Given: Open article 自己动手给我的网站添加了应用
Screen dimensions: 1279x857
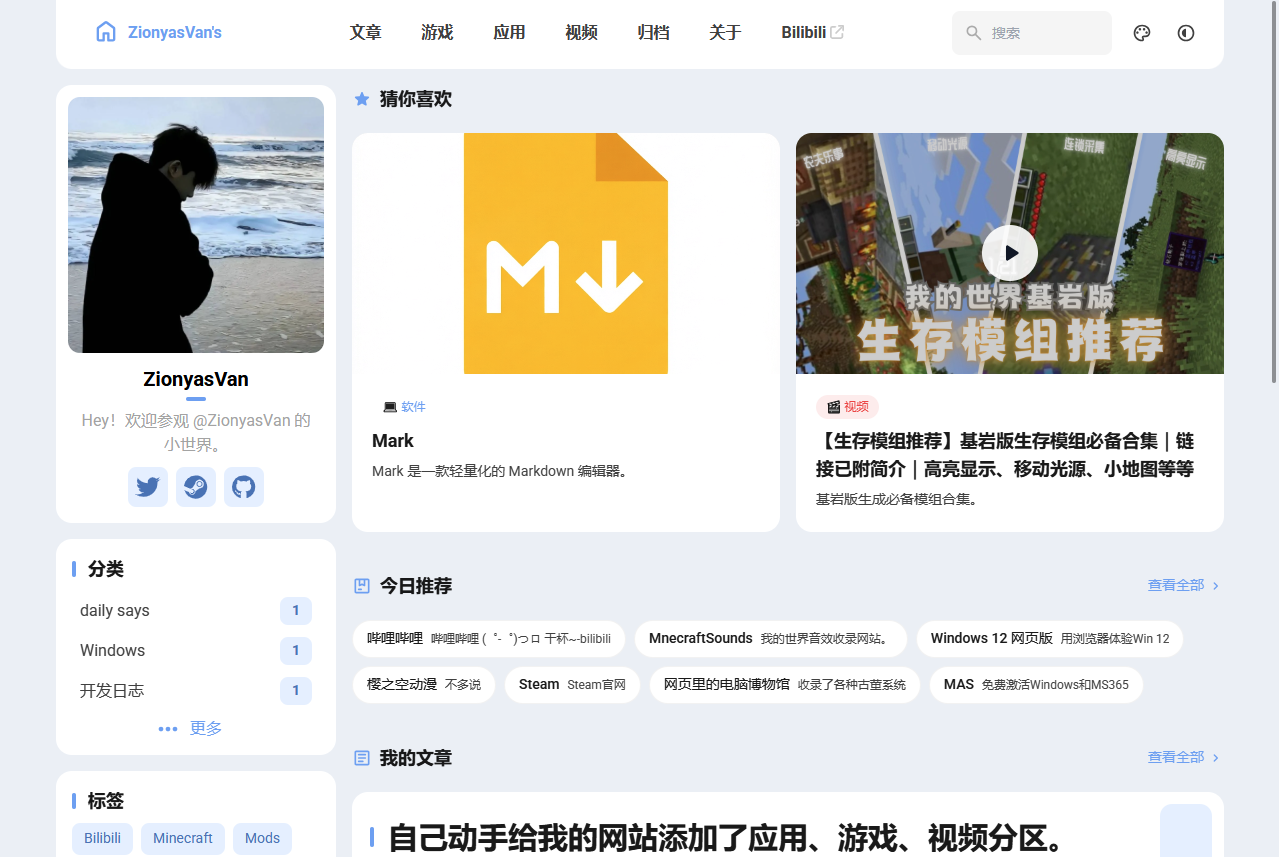Looking at the screenshot, I should pyautogui.click(x=726, y=838).
